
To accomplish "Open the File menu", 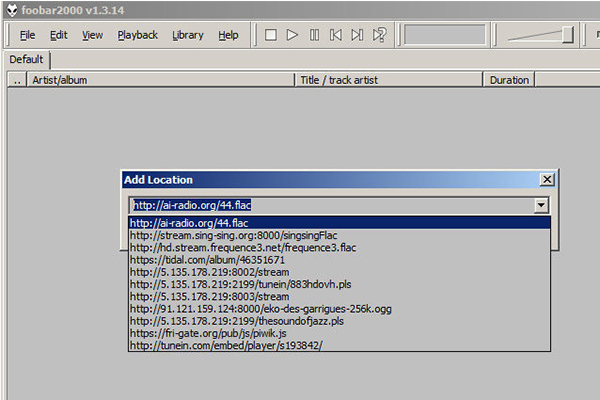I will pyautogui.click(x=27, y=35).
